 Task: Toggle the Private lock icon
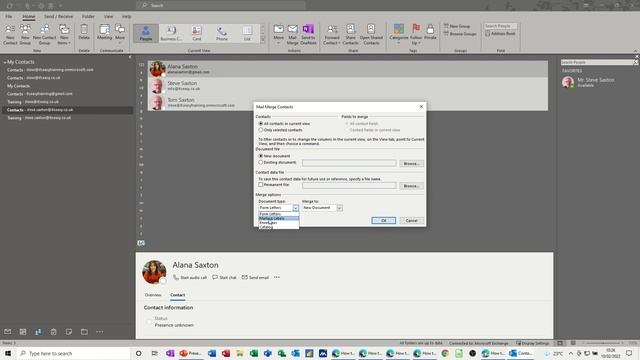pos(430,33)
